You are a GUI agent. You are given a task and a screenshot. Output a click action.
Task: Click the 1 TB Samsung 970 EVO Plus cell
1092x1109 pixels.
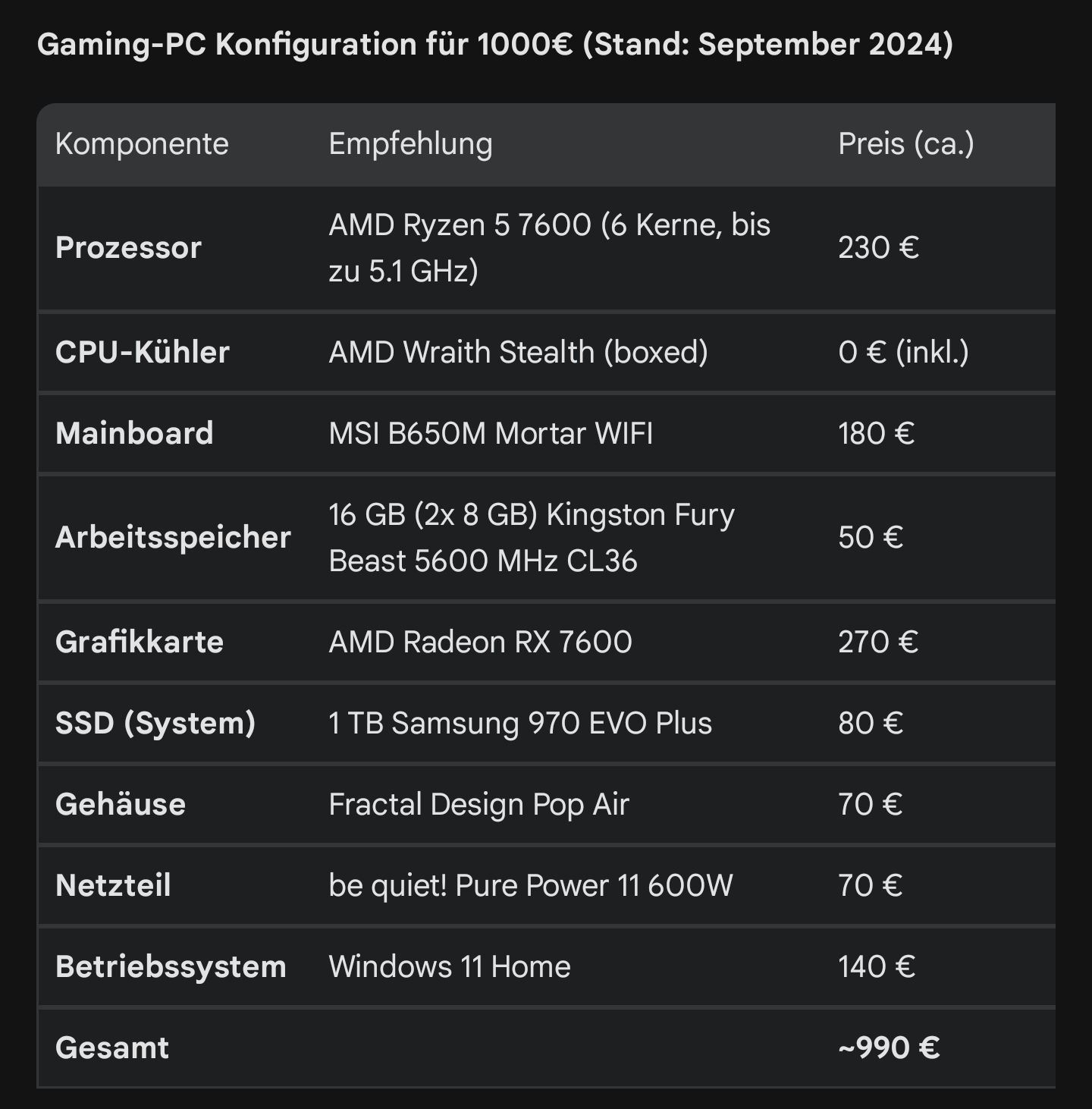click(x=520, y=724)
